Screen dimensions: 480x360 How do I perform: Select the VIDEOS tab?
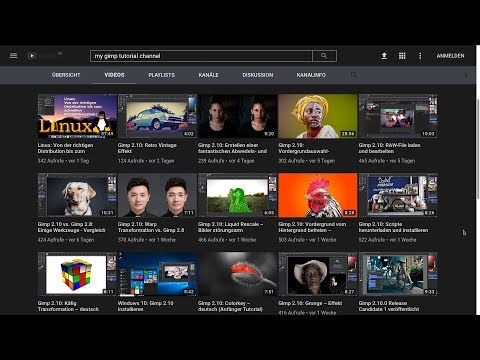[114, 75]
